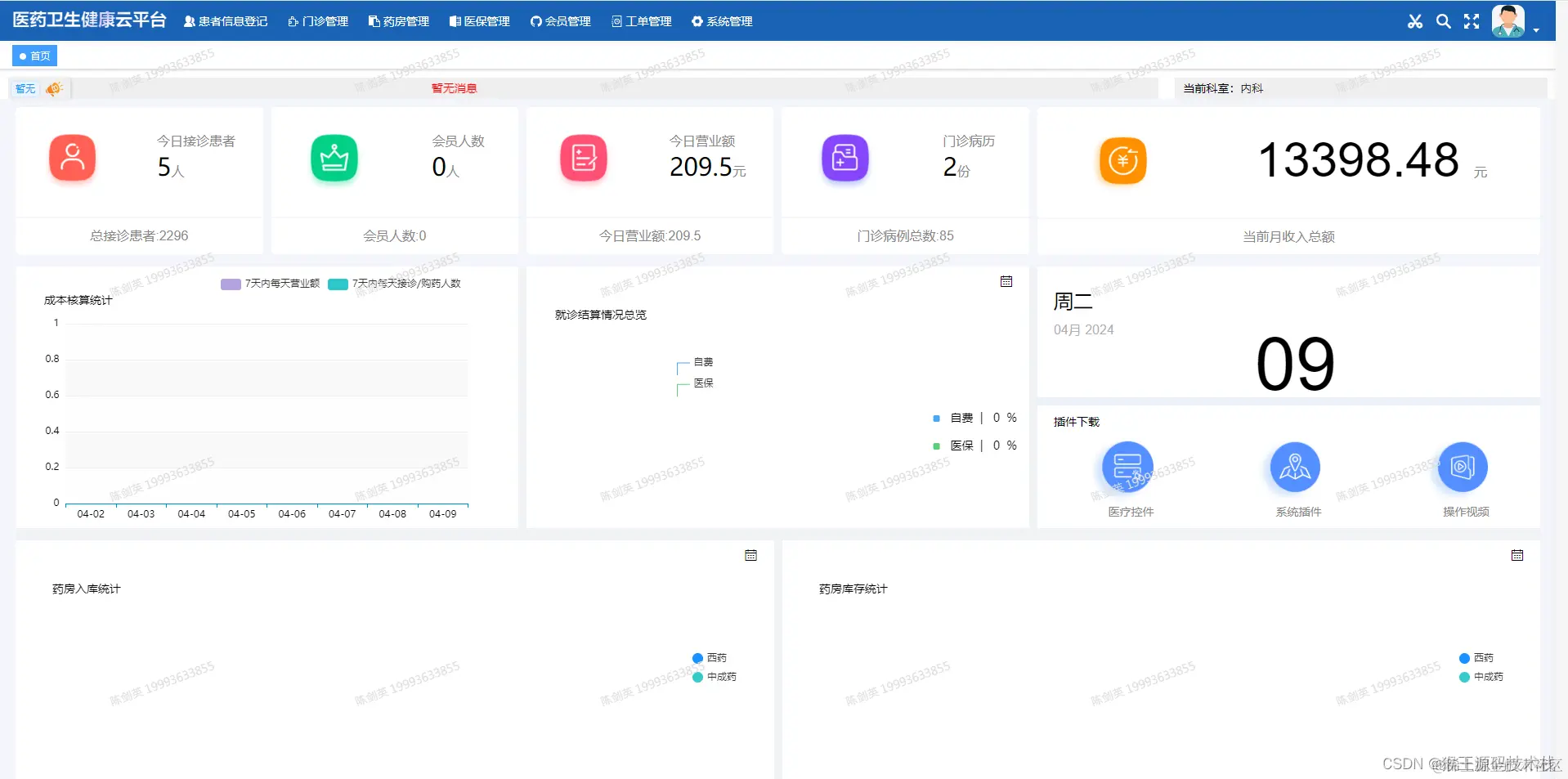Click the calendar icon on 药房入库统计 panel
This screenshot has height=779, width=1568.
750,555
